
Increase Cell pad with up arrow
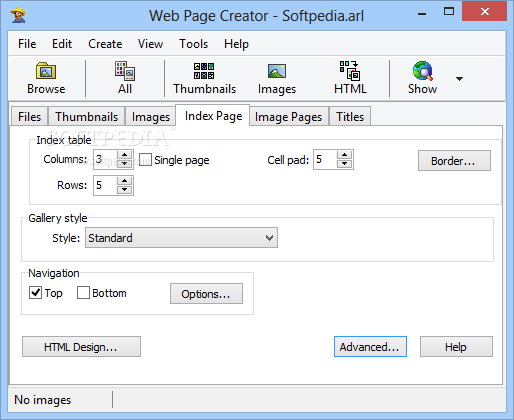(345, 155)
